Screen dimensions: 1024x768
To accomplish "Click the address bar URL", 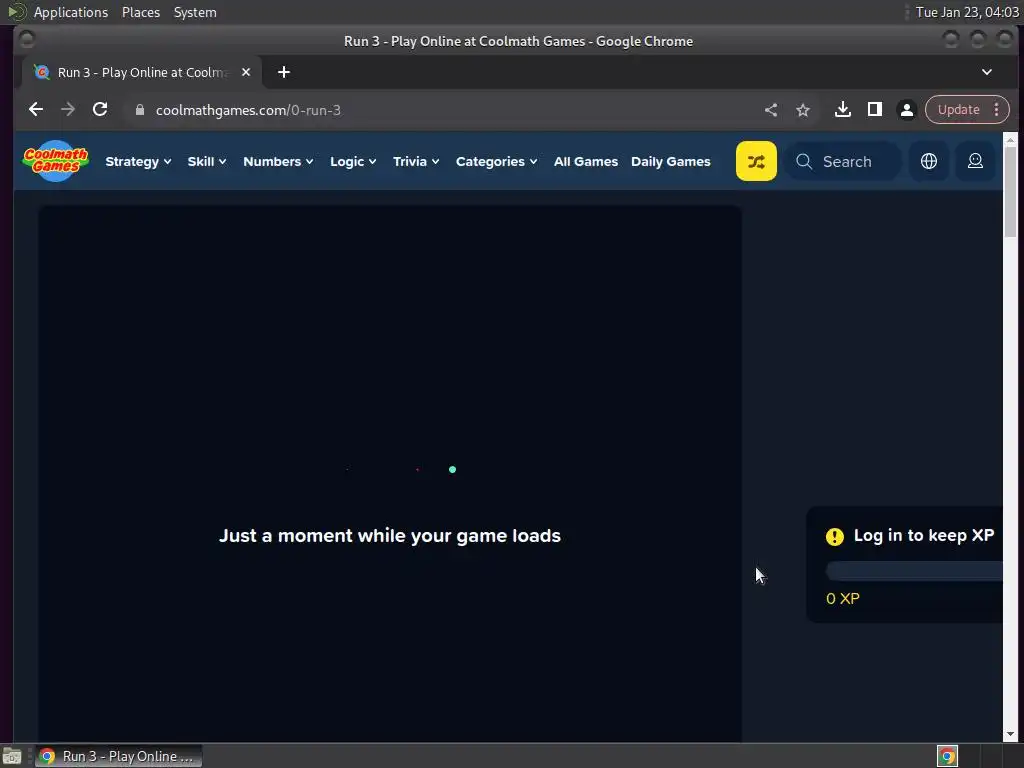I will tap(248, 110).
